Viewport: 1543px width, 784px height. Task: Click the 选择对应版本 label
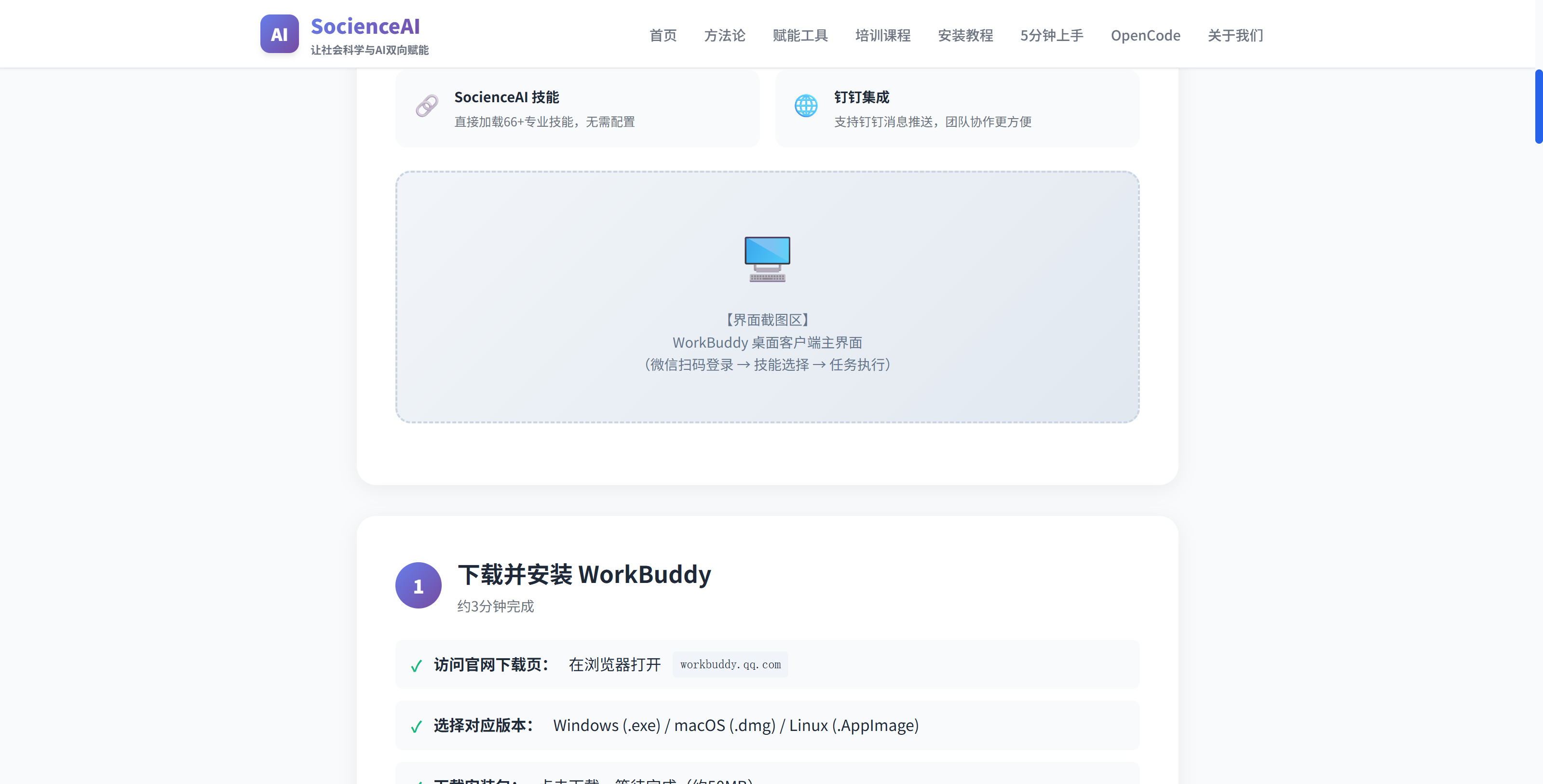point(483,725)
